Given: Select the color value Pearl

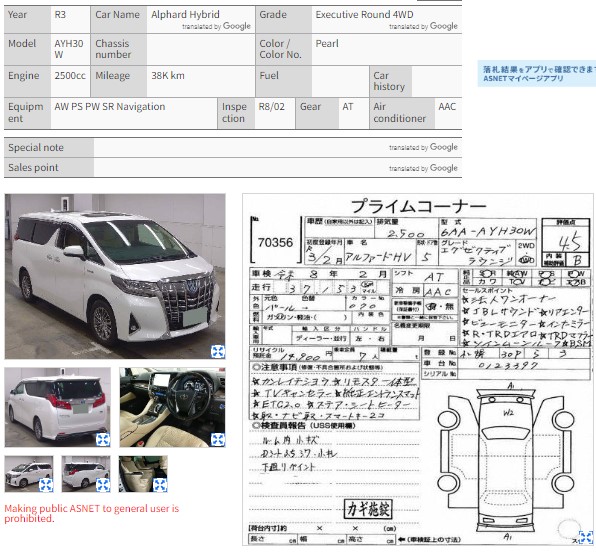Looking at the screenshot, I should tap(327, 44).
